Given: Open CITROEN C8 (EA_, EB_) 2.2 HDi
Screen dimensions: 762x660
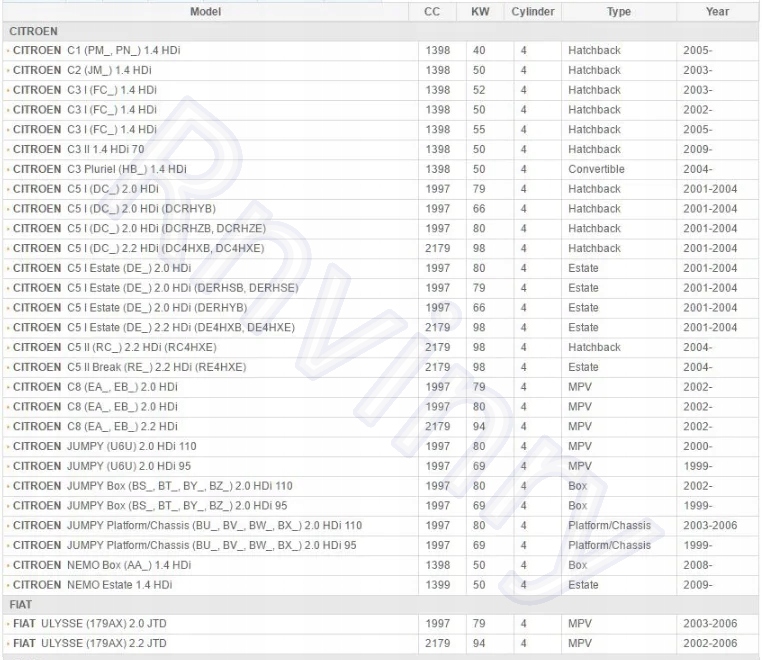Looking at the screenshot, I should click(x=95, y=427).
